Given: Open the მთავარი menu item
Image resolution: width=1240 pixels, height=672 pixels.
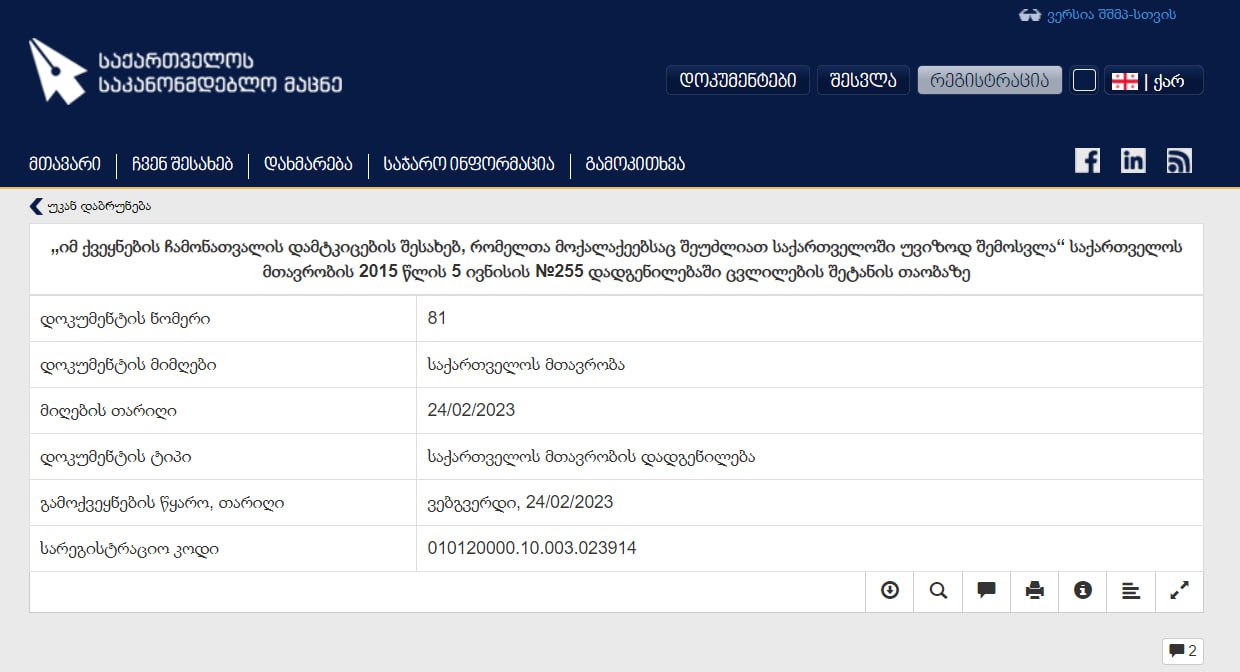Looking at the screenshot, I should click(65, 164).
